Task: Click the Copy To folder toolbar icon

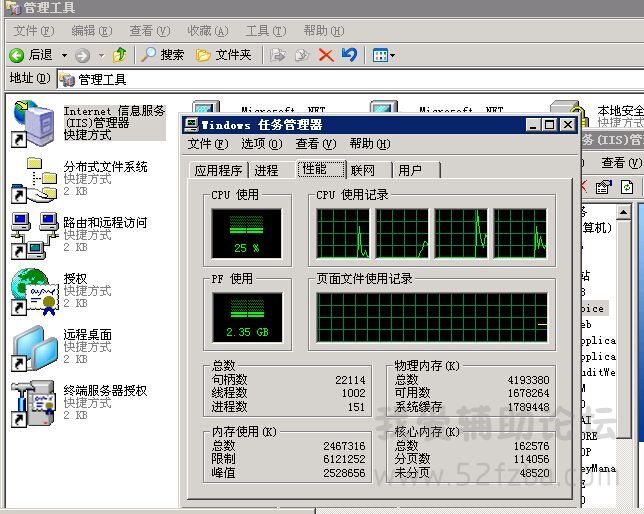Action: tap(302, 55)
